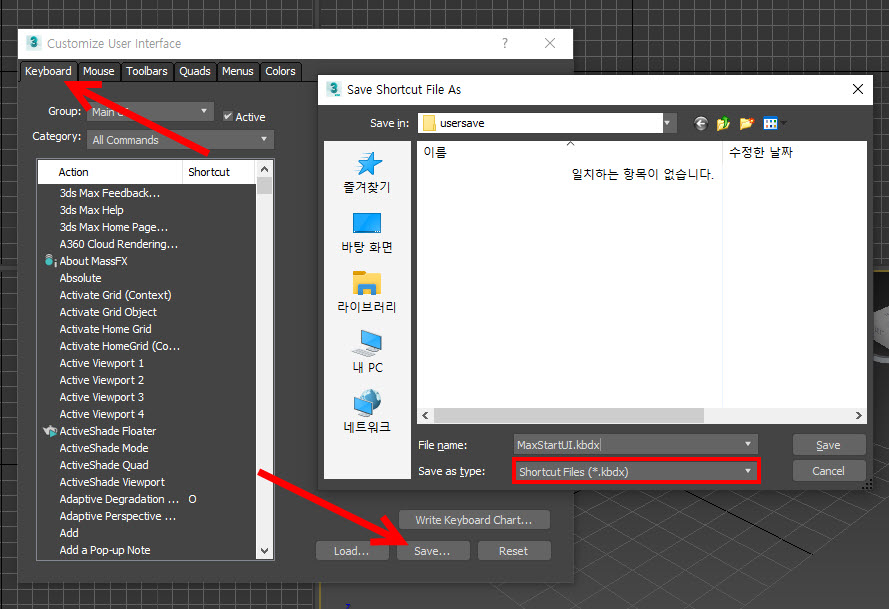Toggle the Active checkbox
This screenshot has height=609, width=889.
[x=228, y=116]
